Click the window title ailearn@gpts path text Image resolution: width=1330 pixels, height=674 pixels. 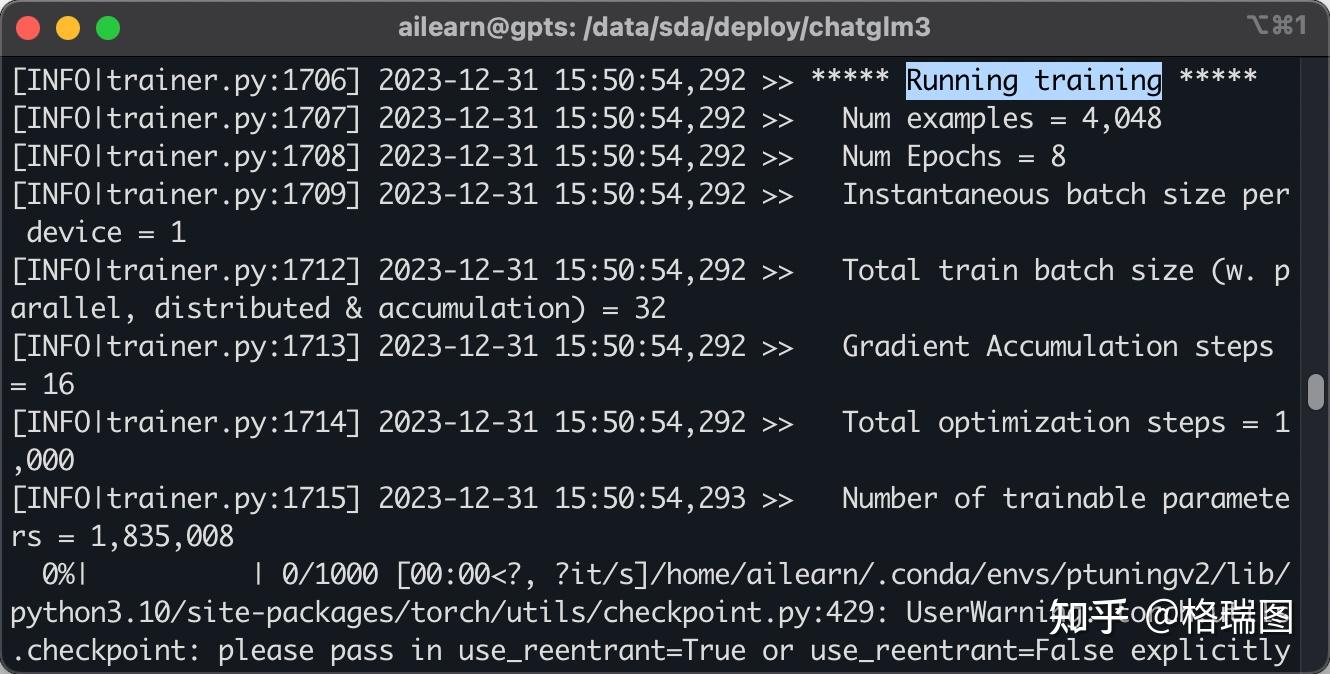pos(664,28)
